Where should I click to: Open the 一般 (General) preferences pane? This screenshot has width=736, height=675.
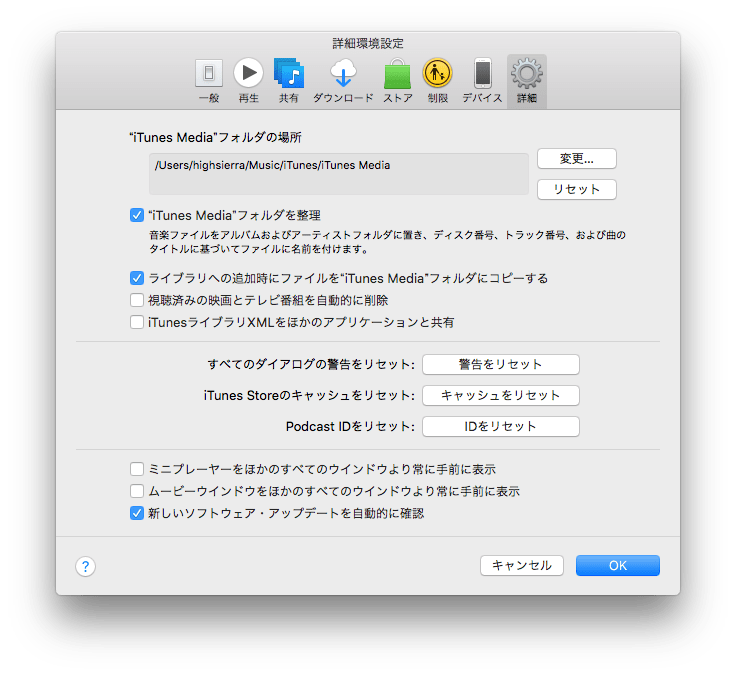tap(208, 80)
